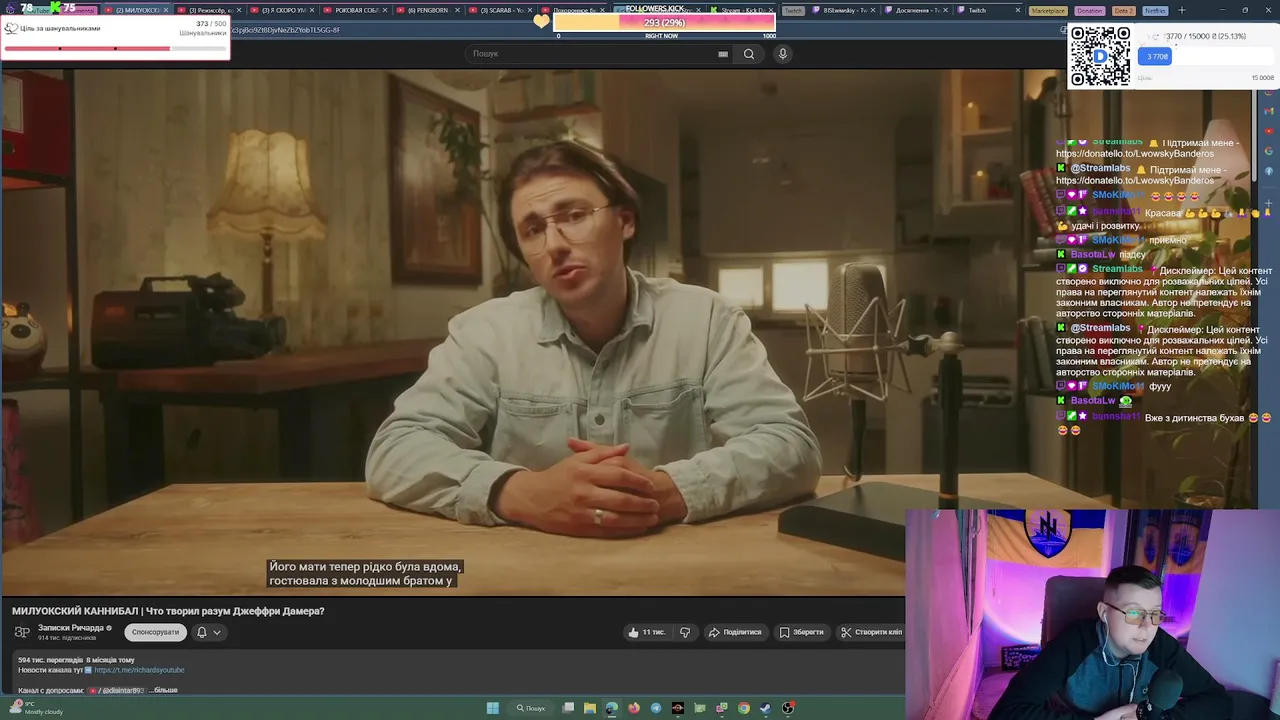Open the Donation bookmark button
Image resolution: width=1280 pixels, height=720 pixels.
(1090, 10)
